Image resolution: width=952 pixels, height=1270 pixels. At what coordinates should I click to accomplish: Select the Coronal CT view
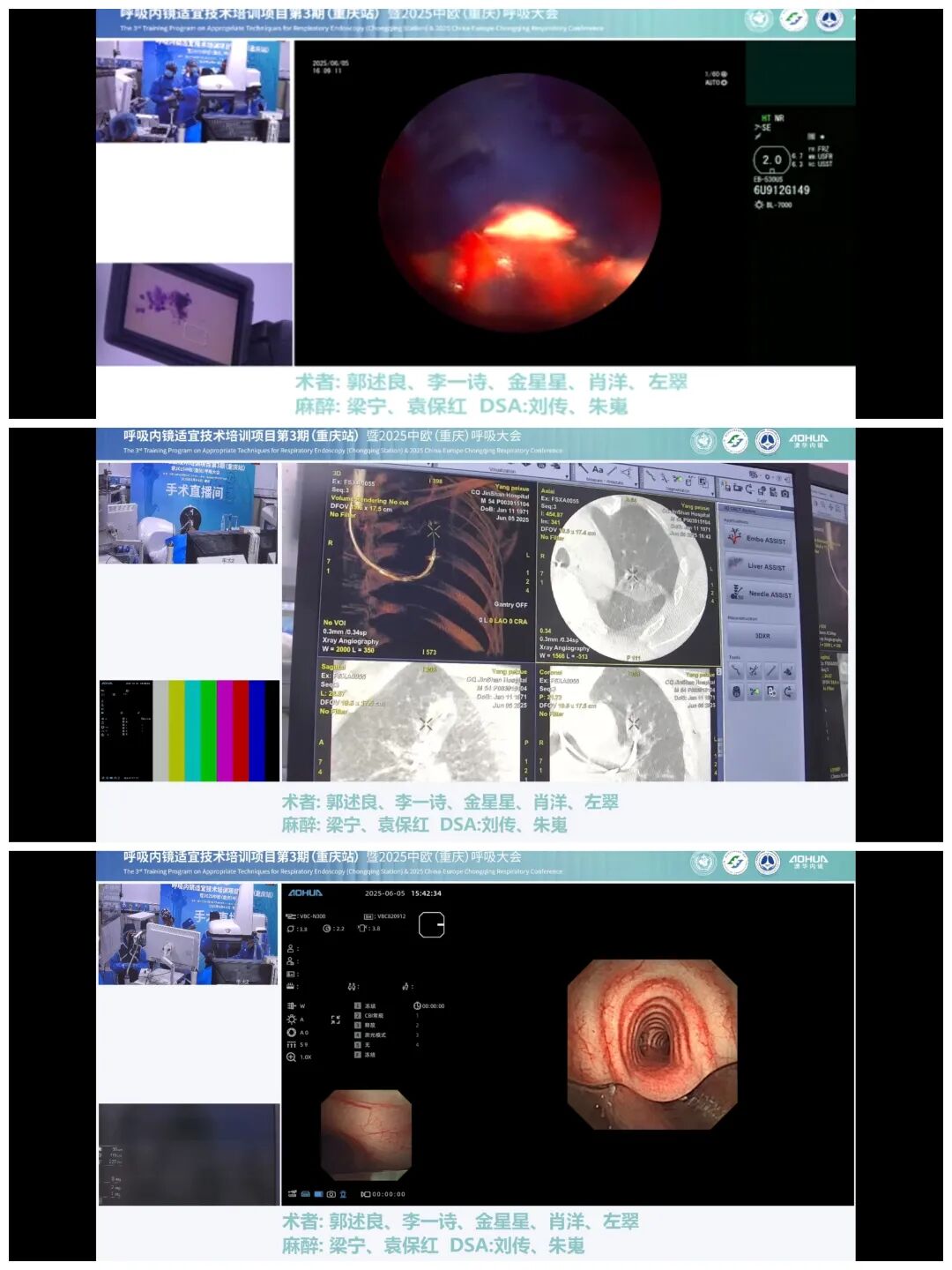[x=628, y=722]
